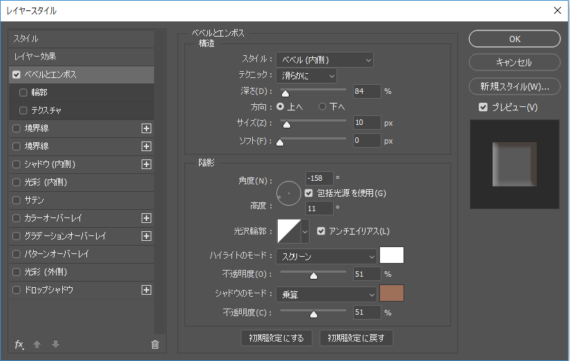This screenshot has width=570, height=361.
Task: Click plus icon next to ドロップシャドウ
Action: [146, 290]
